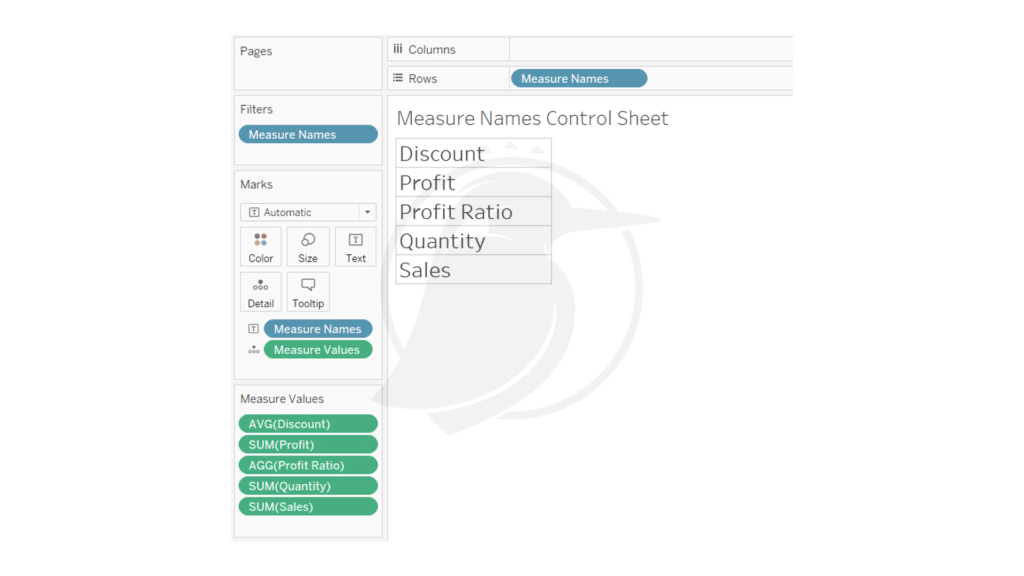Click the Columns shelf icon

pos(398,49)
